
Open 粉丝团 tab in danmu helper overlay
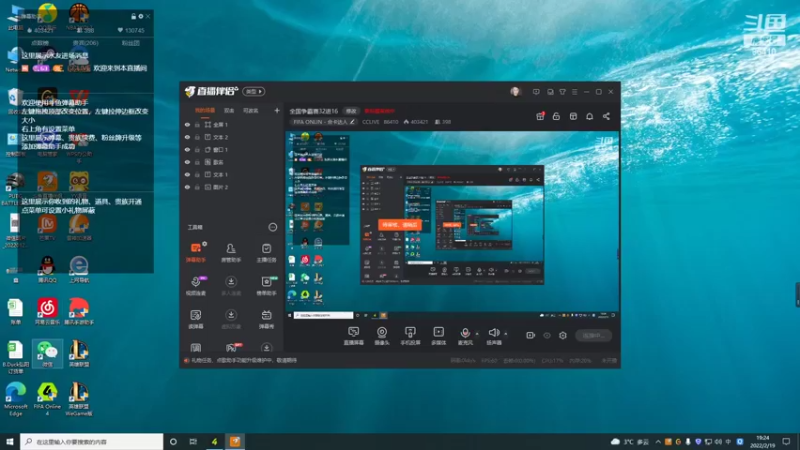point(131,43)
